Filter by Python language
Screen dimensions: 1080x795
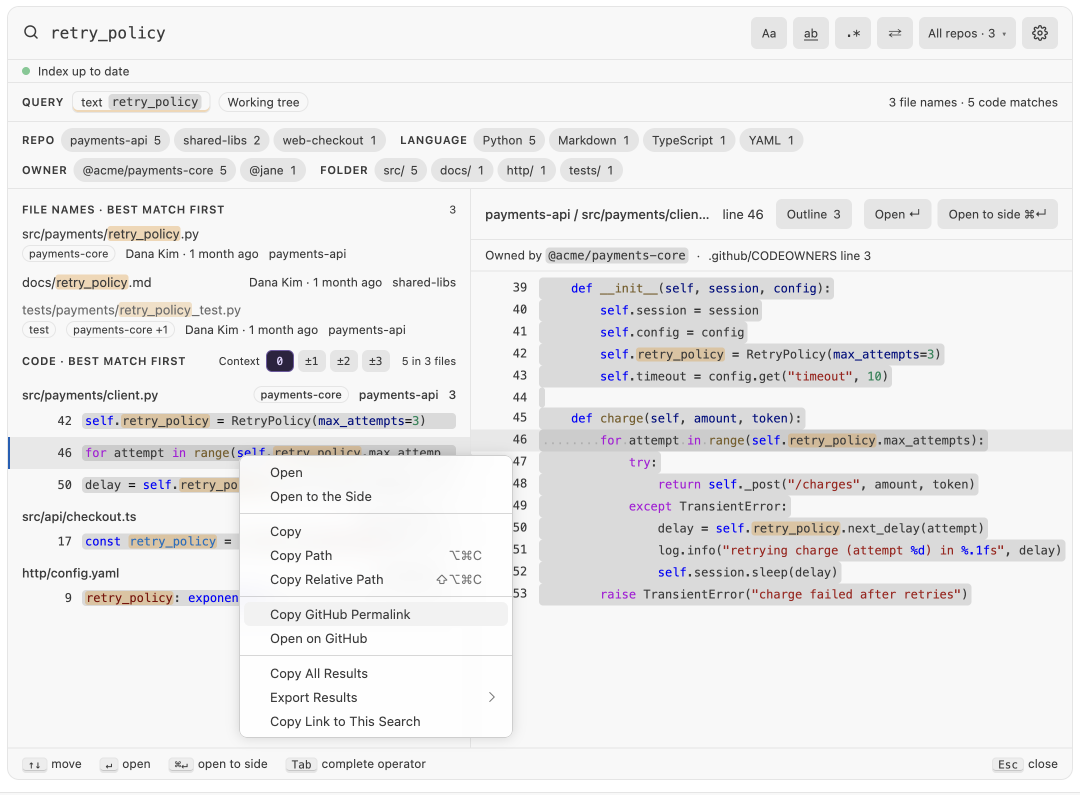point(509,140)
